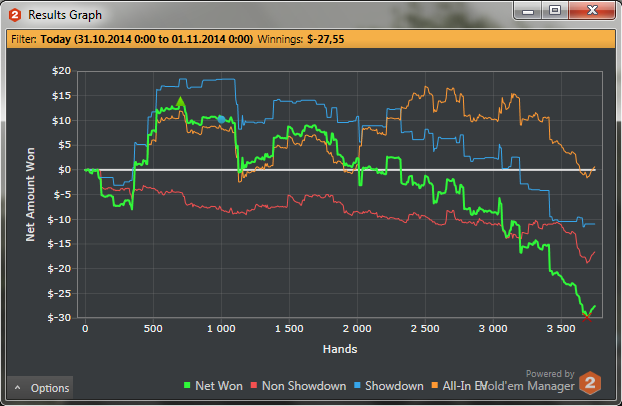Click the red Non Showdown legend swatch
The height and width of the screenshot is (406, 622).
pyautogui.click(x=254, y=385)
